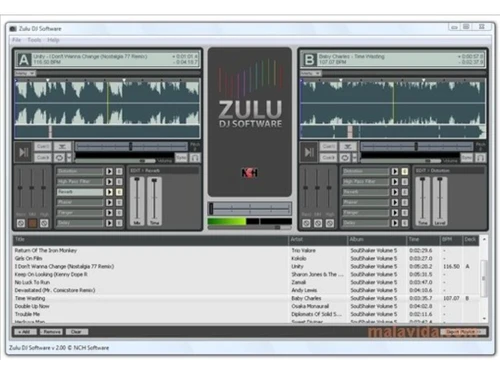Image resolution: width=500 pixels, height=375 pixels.
Task: Open the Flanger edit button on deck B
Action: tap(405, 213)
